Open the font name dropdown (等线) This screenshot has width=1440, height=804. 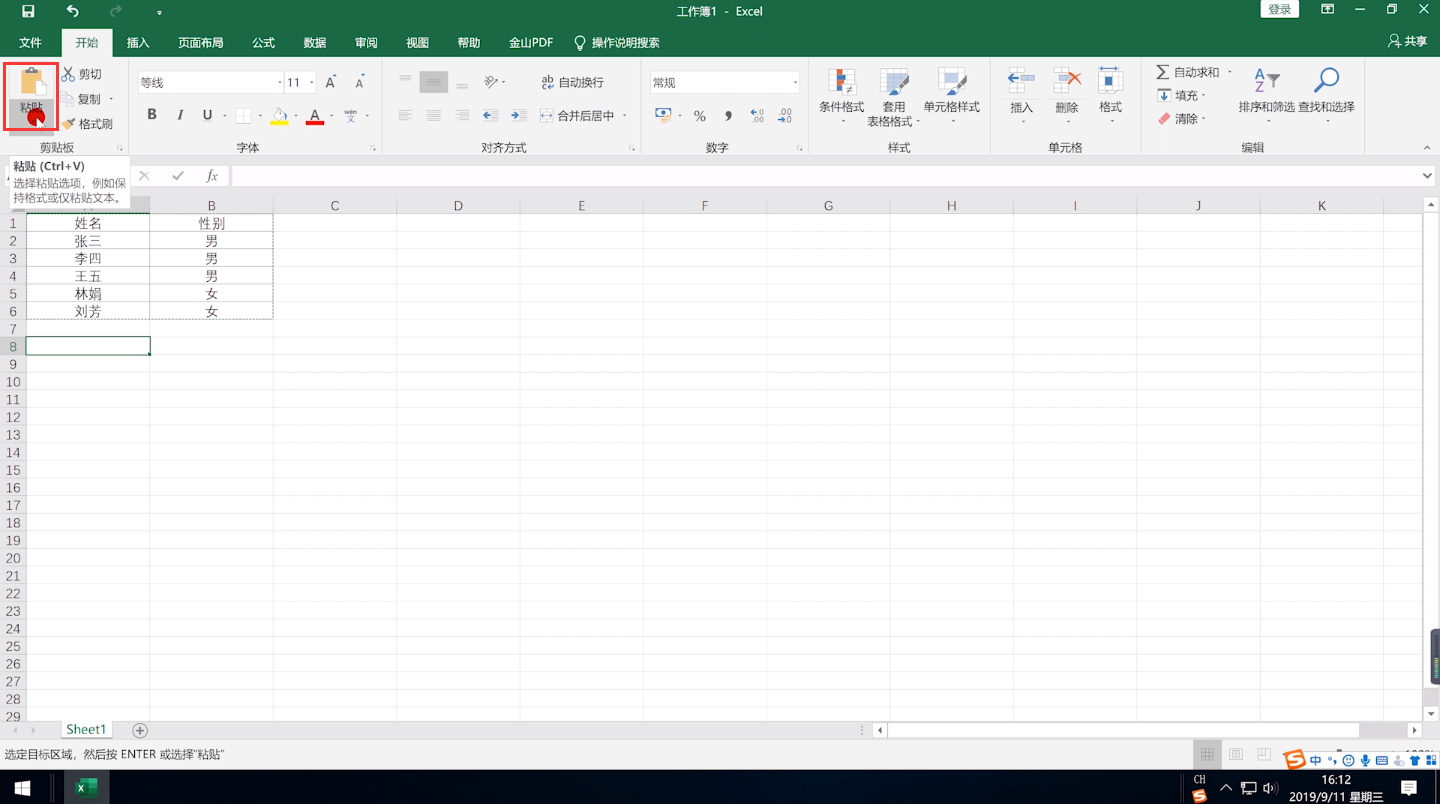[x=279, y=82]
